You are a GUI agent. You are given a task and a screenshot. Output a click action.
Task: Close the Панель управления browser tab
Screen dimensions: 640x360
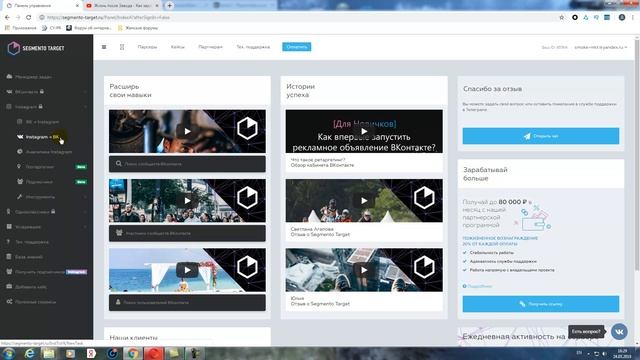coord(77,6)
